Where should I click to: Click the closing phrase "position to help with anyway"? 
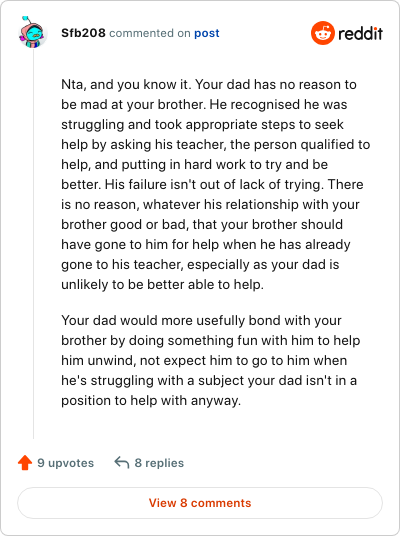(151, 400)
